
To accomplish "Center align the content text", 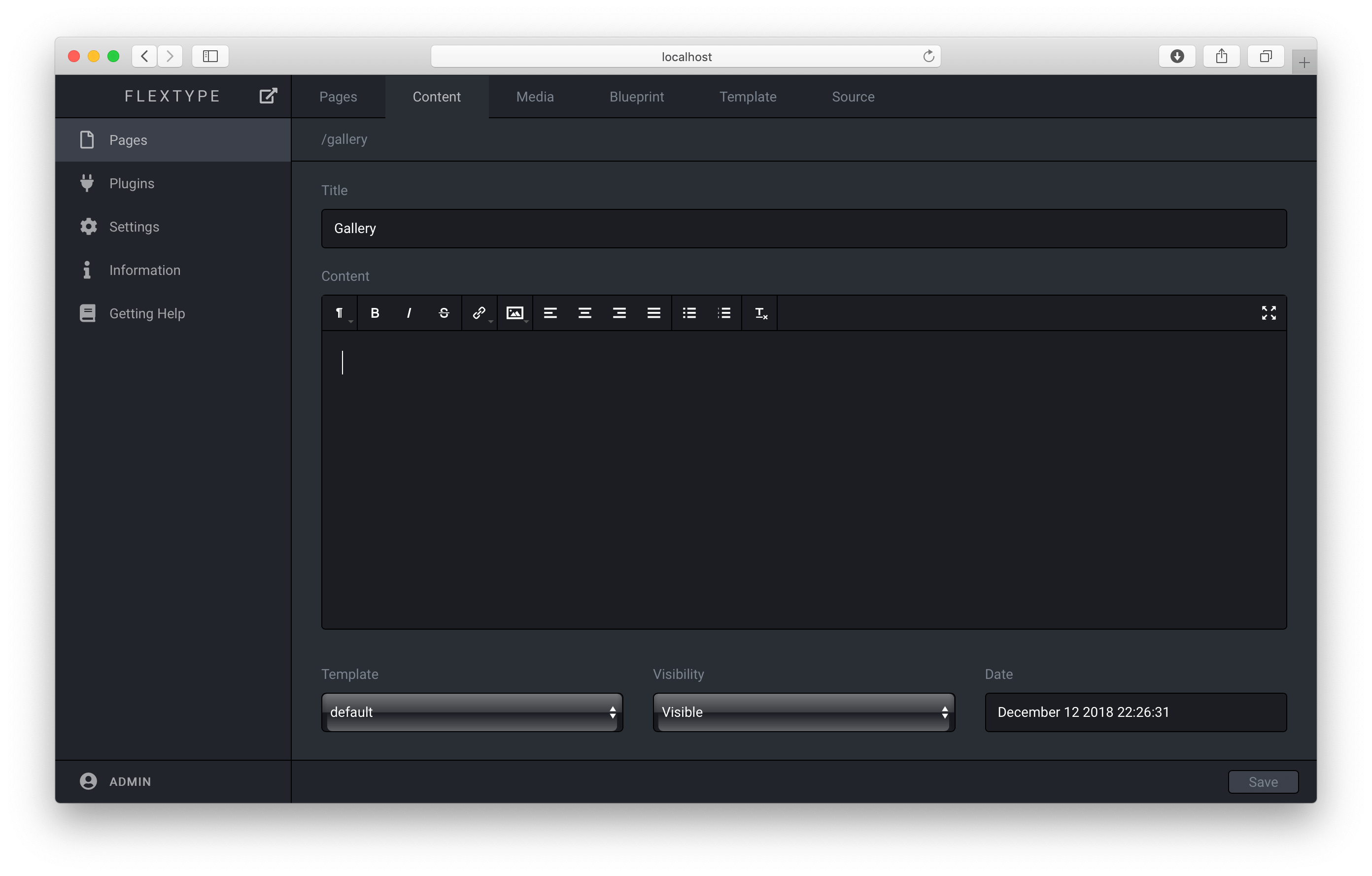I will tap(584, 313).
